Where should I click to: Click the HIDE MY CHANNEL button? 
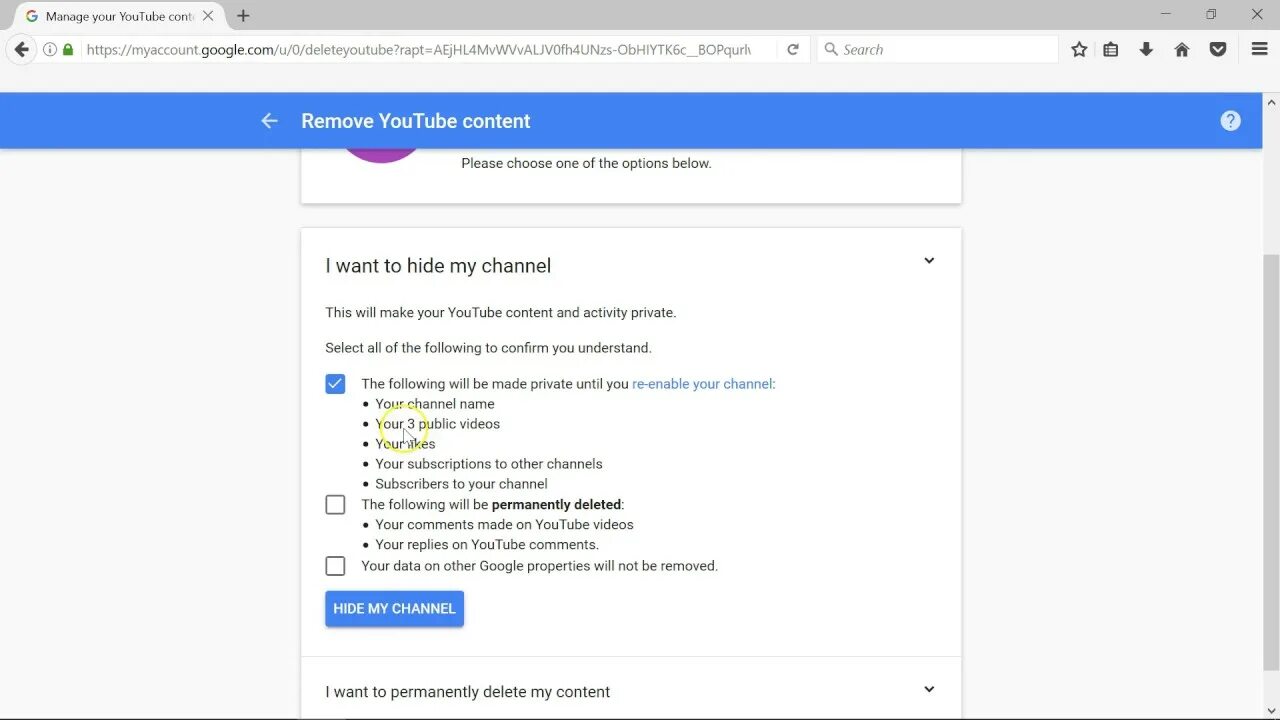(x=394, y=609)
